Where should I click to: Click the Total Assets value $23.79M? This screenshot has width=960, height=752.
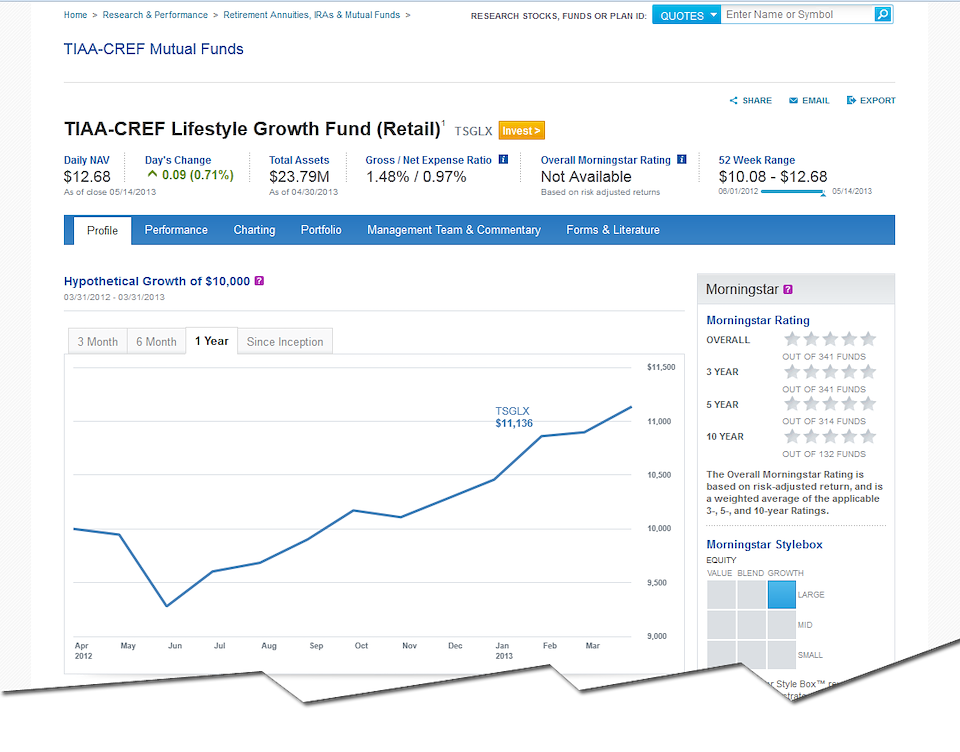click(299, 177)
